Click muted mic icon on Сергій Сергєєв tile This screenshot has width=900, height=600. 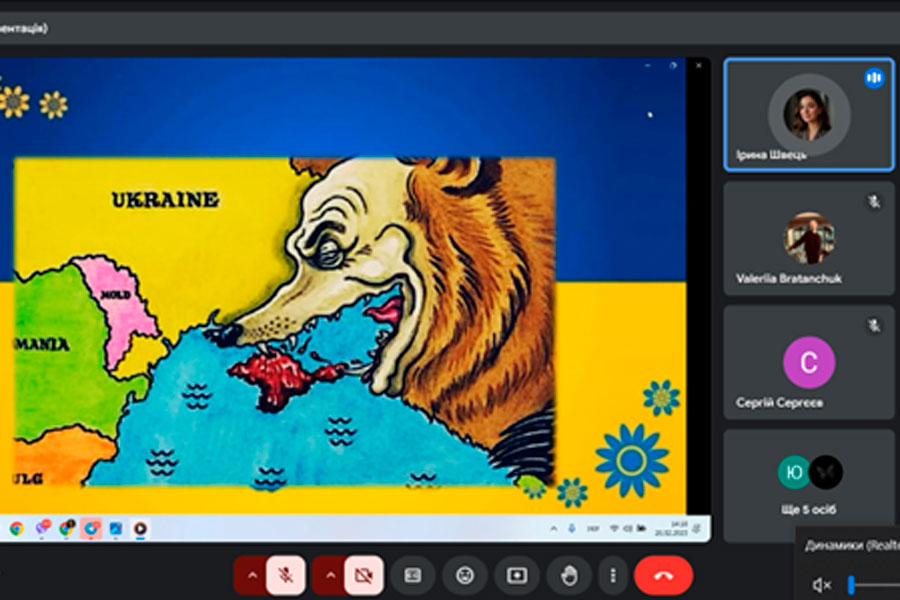874,326
